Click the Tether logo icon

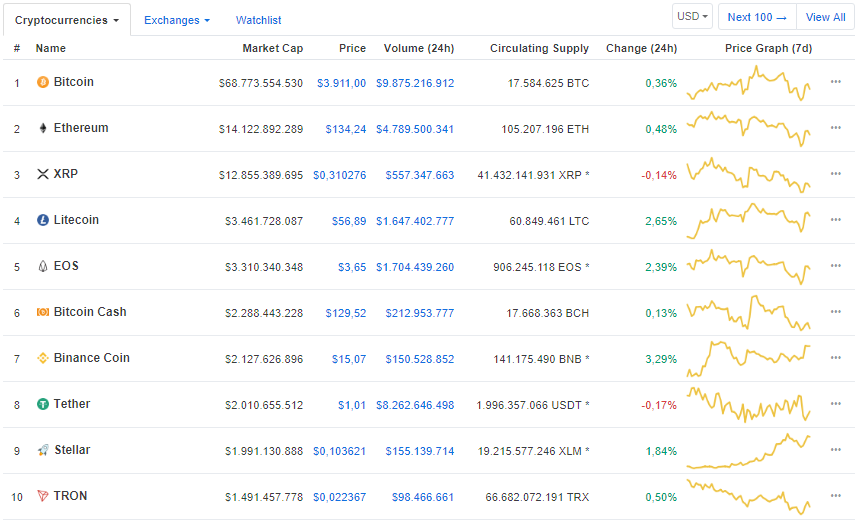click(x=43, y=404)
